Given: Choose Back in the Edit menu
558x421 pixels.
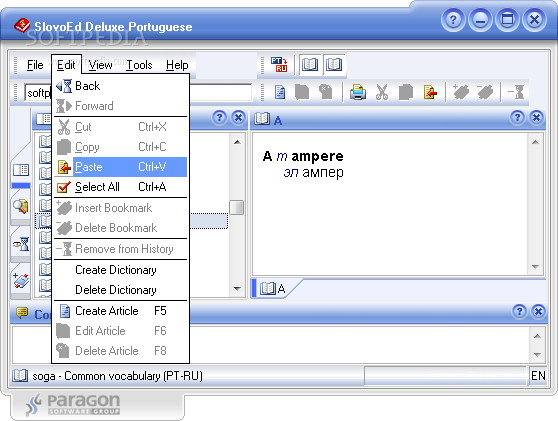Looking at the screenshot, I should tap(120, 86).
